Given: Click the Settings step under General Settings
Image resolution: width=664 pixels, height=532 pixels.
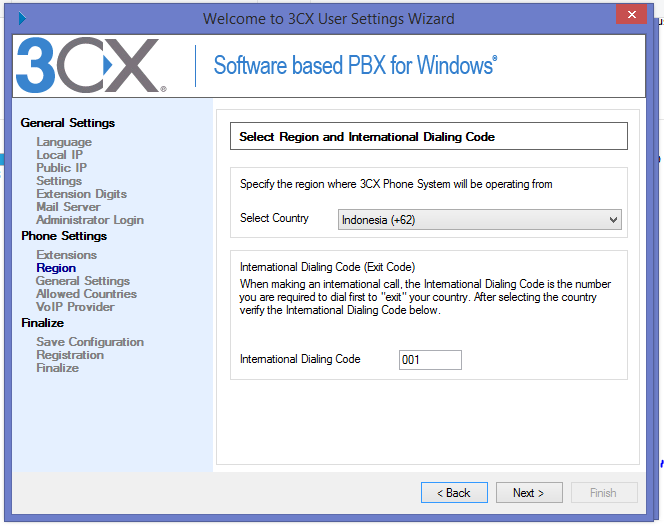Looking at the screenshot, I should (x=59, y=181).
